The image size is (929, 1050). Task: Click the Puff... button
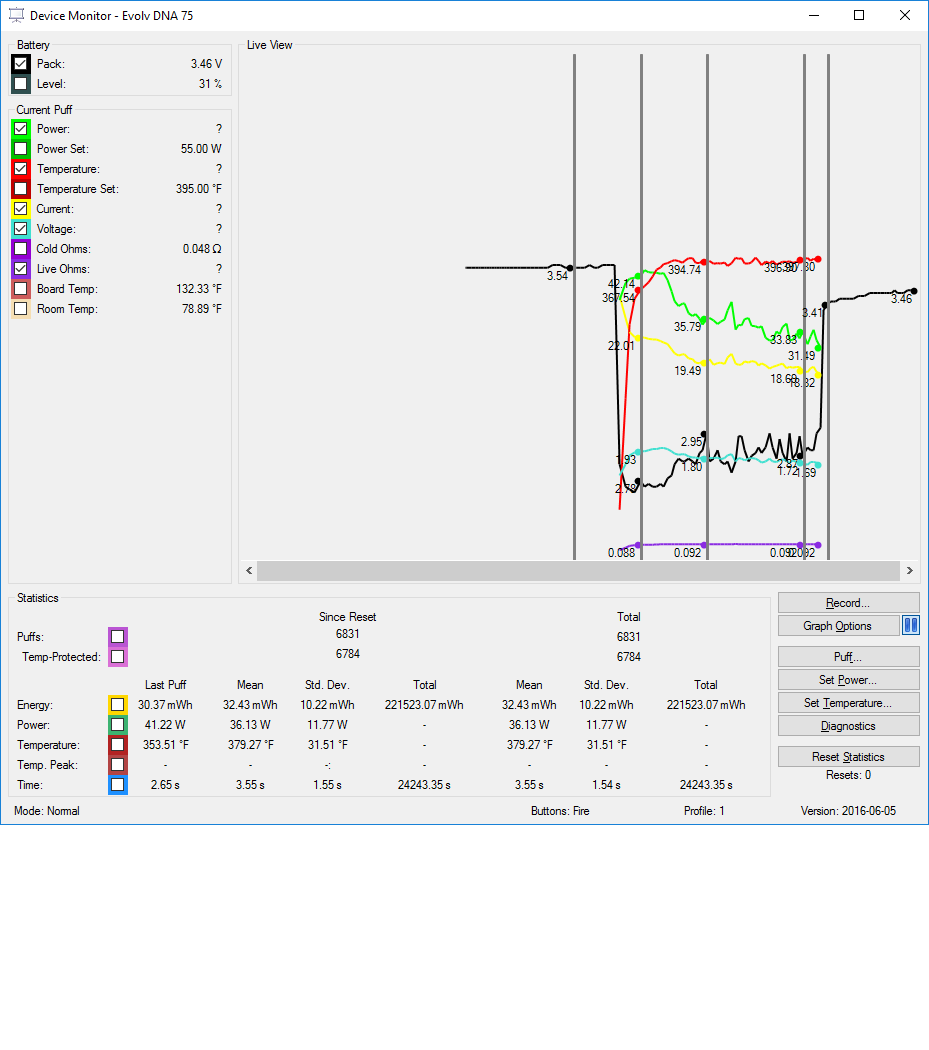[x=848, y=657]
